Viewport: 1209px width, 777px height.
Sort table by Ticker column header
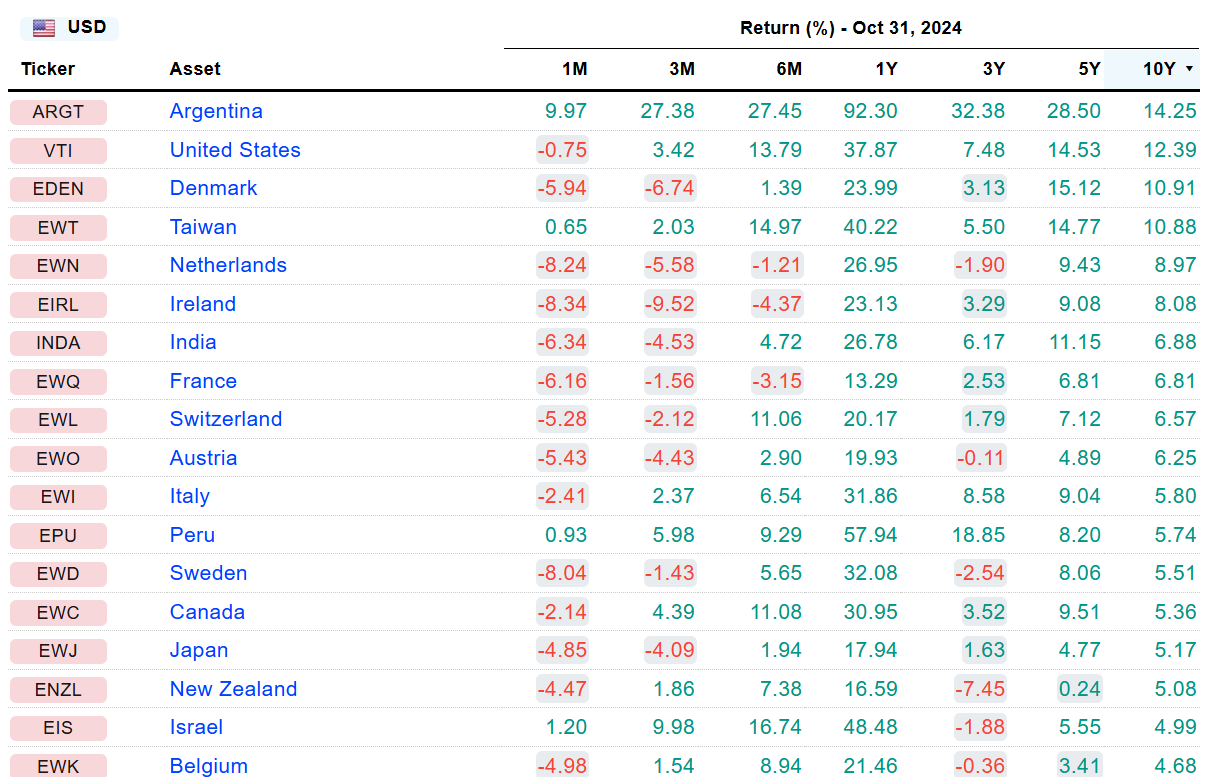tap(48, 69)
